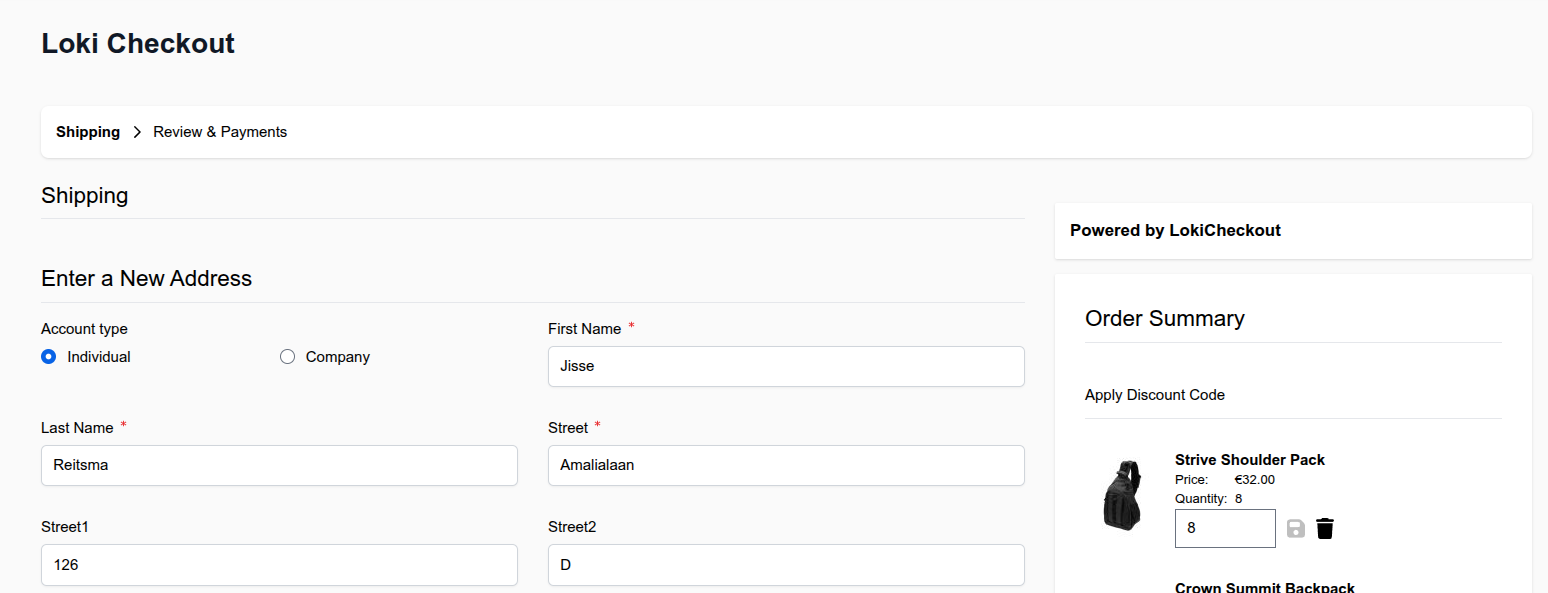1548x593 pixels.
Task: Click the save quantity floppy disk icon
Action: (1296, 529)
